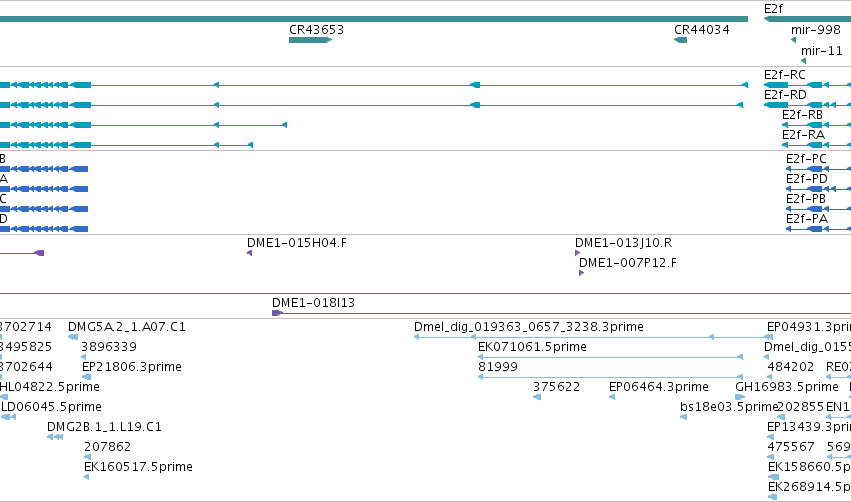This screenshot has height=502, width=851.
Task: Click the marker under DMG5A.2_1.A07.C1
Action: [73, 338]
